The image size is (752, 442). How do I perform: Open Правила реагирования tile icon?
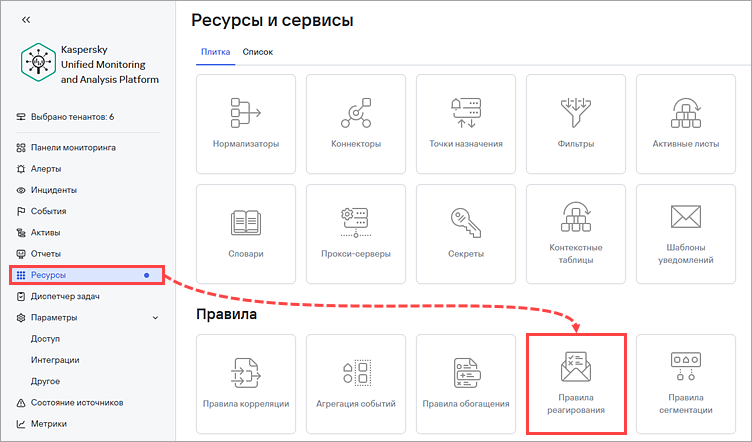[x=576, y=367]
